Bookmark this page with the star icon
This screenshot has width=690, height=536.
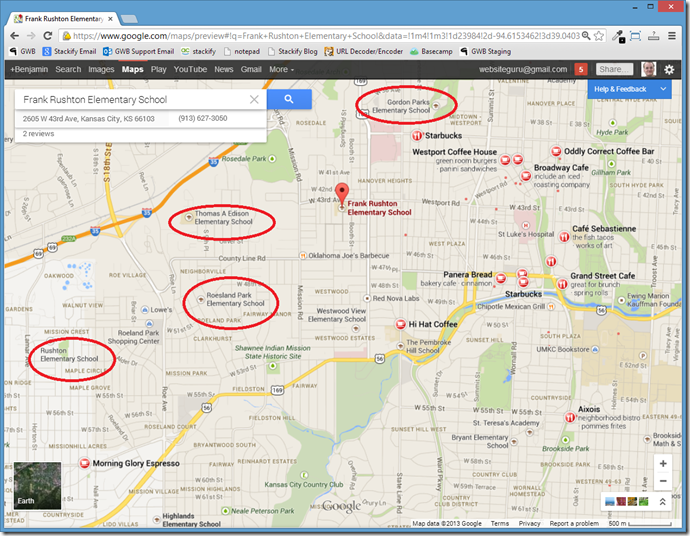pos(598,36)
